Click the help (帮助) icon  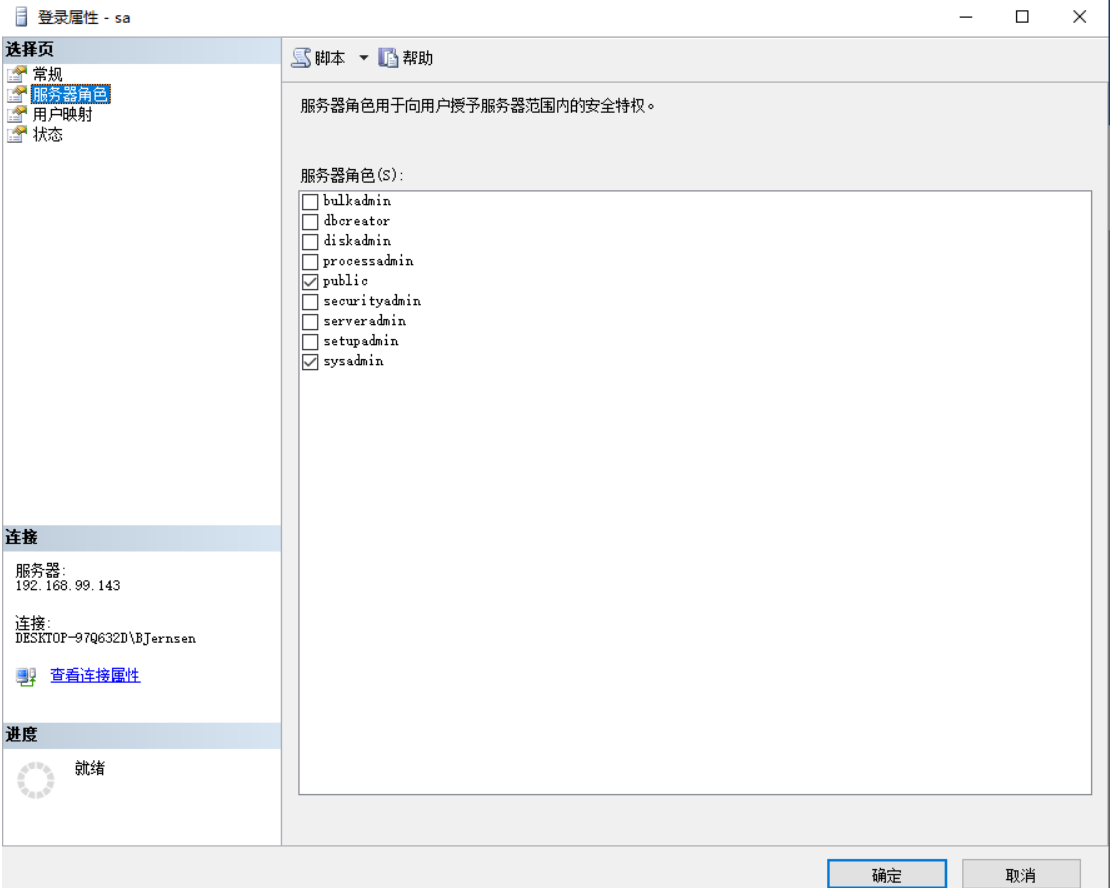(x=387, y=57)
